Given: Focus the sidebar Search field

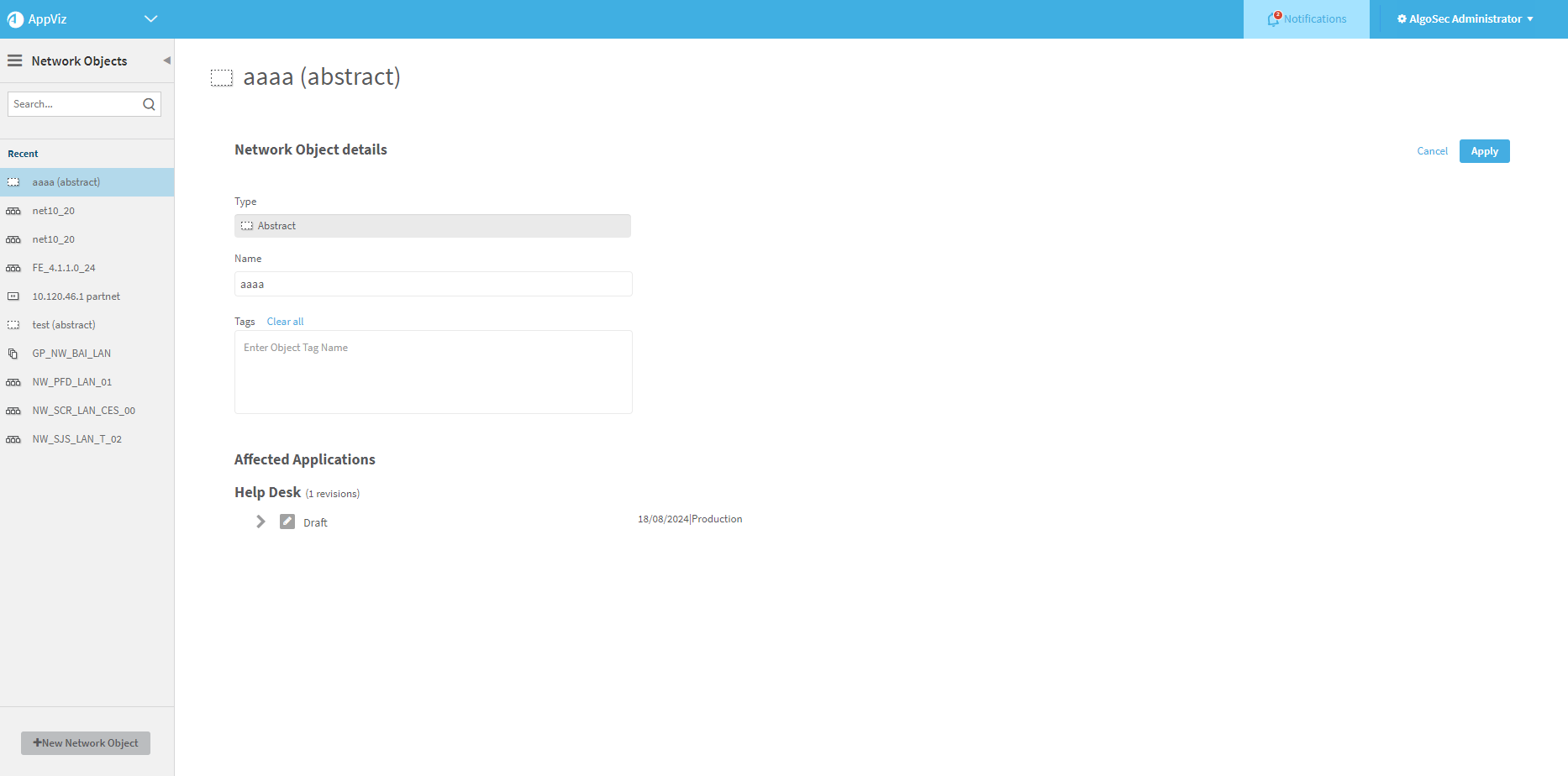Looking at the screenshot, I should [x=72, y=104].
